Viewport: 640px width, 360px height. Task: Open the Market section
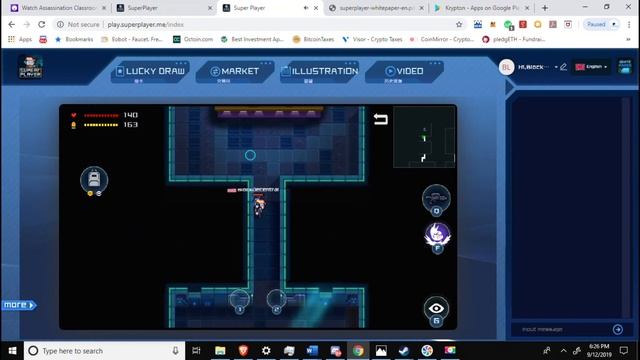[235, 71]
